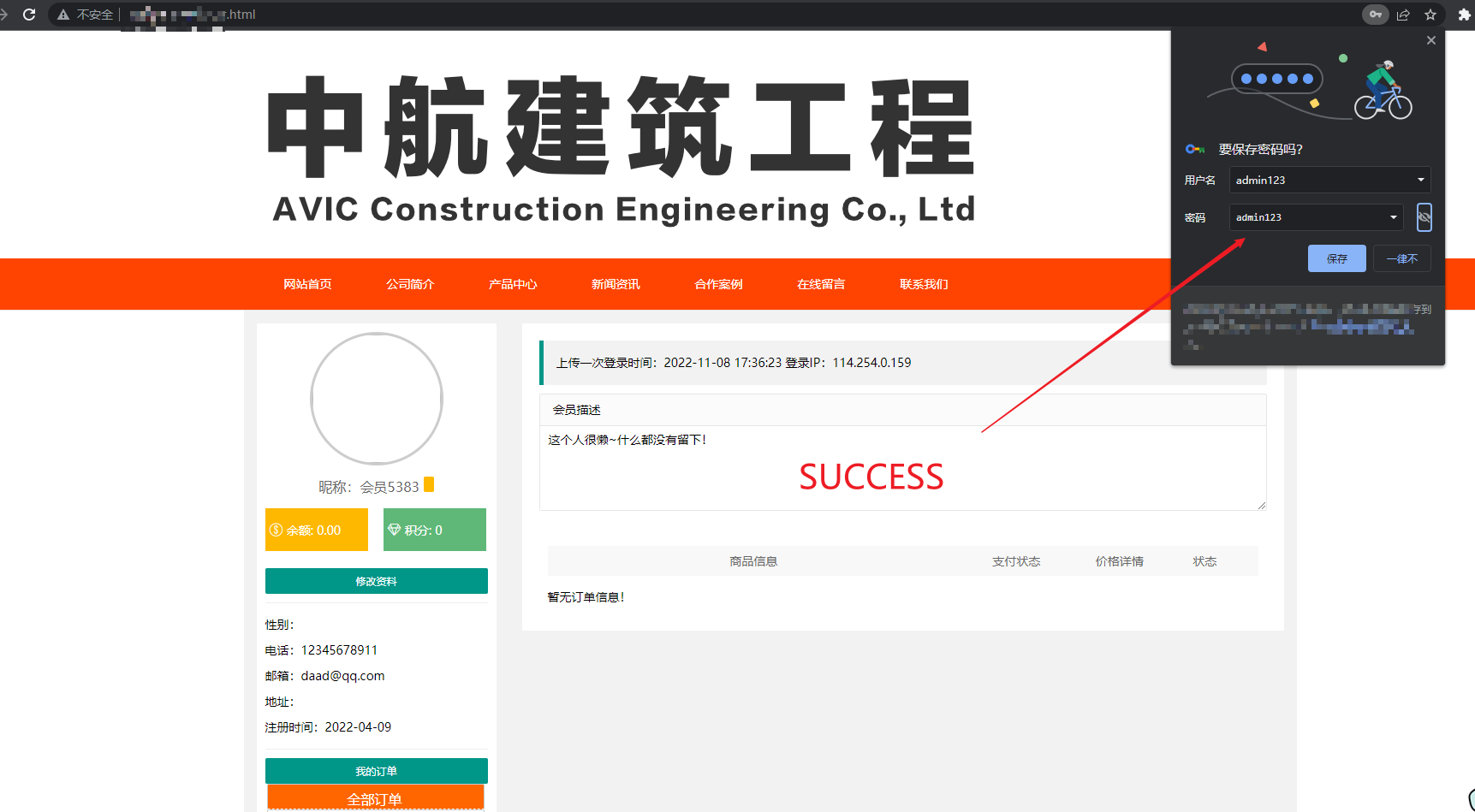Go to 在线留言 page

[x=821, y=284]
